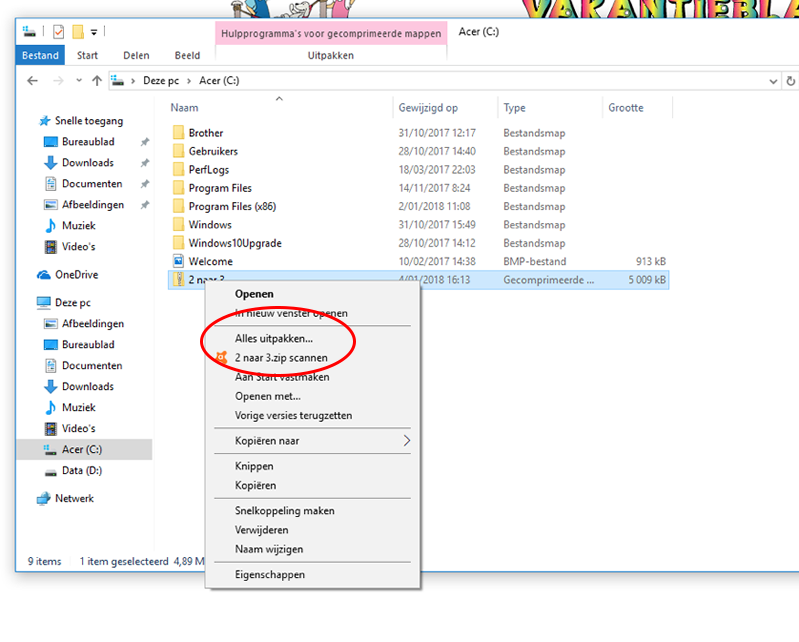Refresh the current folder view

[791, 81]
